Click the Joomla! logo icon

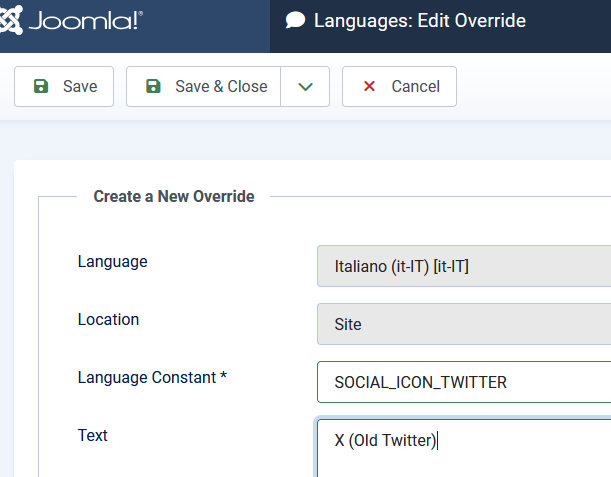[x=15, y=21]
